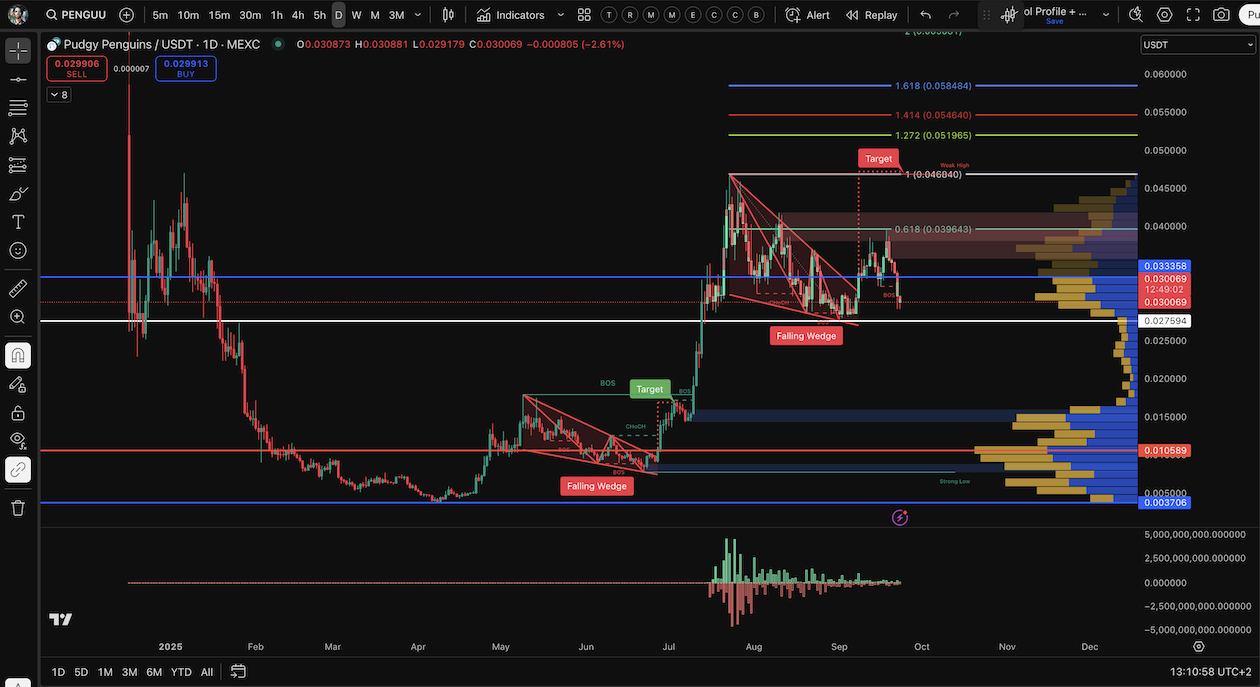Image resolution: width=1260 pixels, height=687 pixels.
Task: Expand the collapsed indicators legend showing 8
Action: click(58, 95)
